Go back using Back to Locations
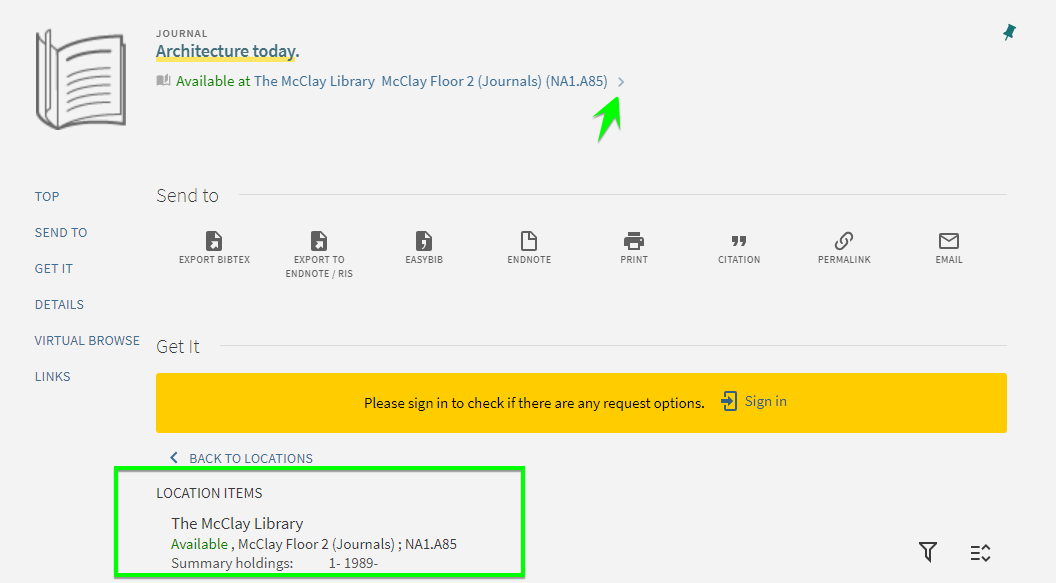 pyautogui.click(x=241, y=458)
